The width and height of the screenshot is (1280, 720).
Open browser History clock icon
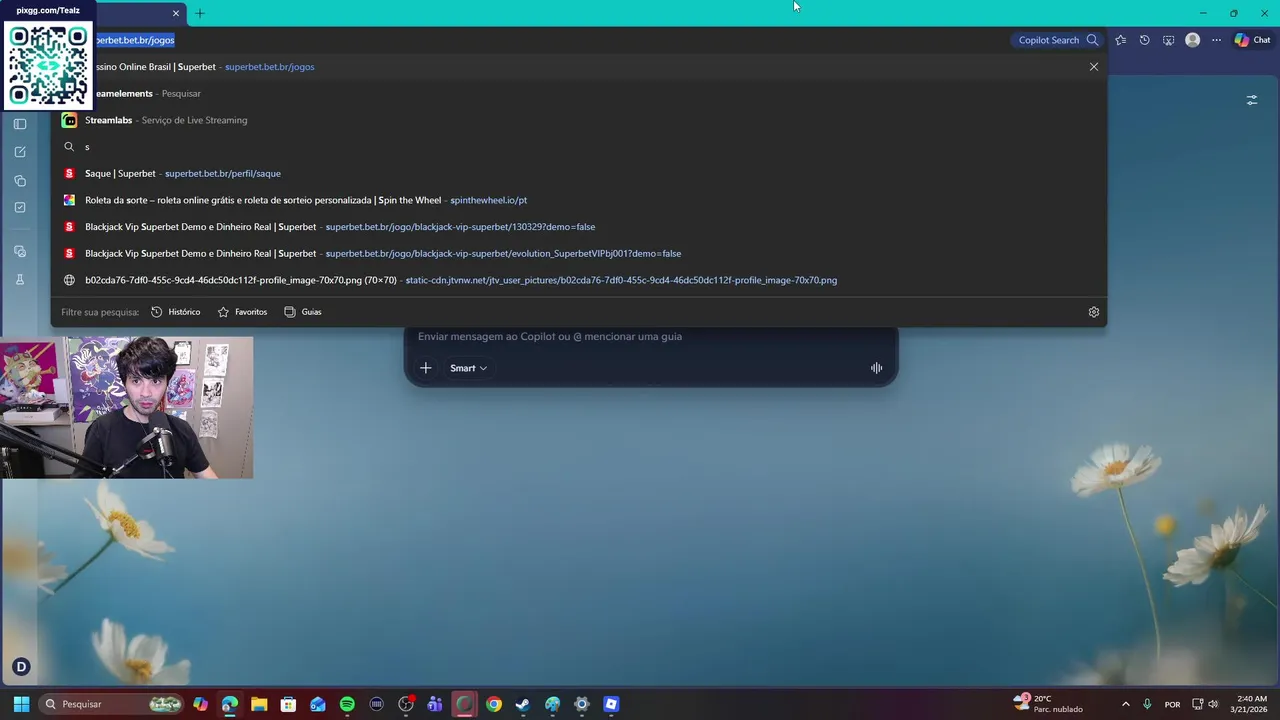(x=1144, y=40)
